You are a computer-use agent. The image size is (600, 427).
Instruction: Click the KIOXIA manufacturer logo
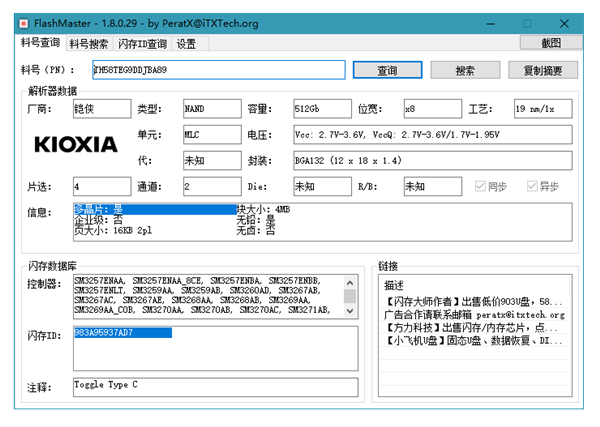75,144
